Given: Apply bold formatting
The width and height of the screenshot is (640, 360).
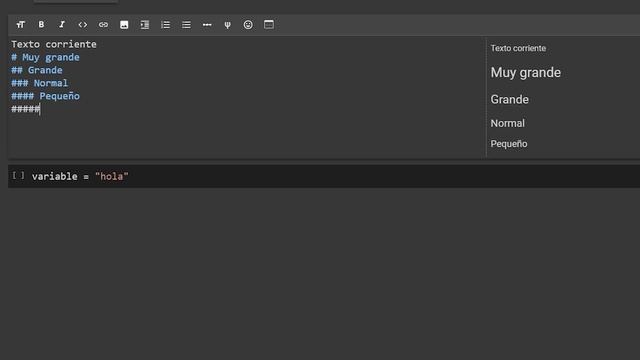Looking at the screenshot, I should [x=41, y=25].
